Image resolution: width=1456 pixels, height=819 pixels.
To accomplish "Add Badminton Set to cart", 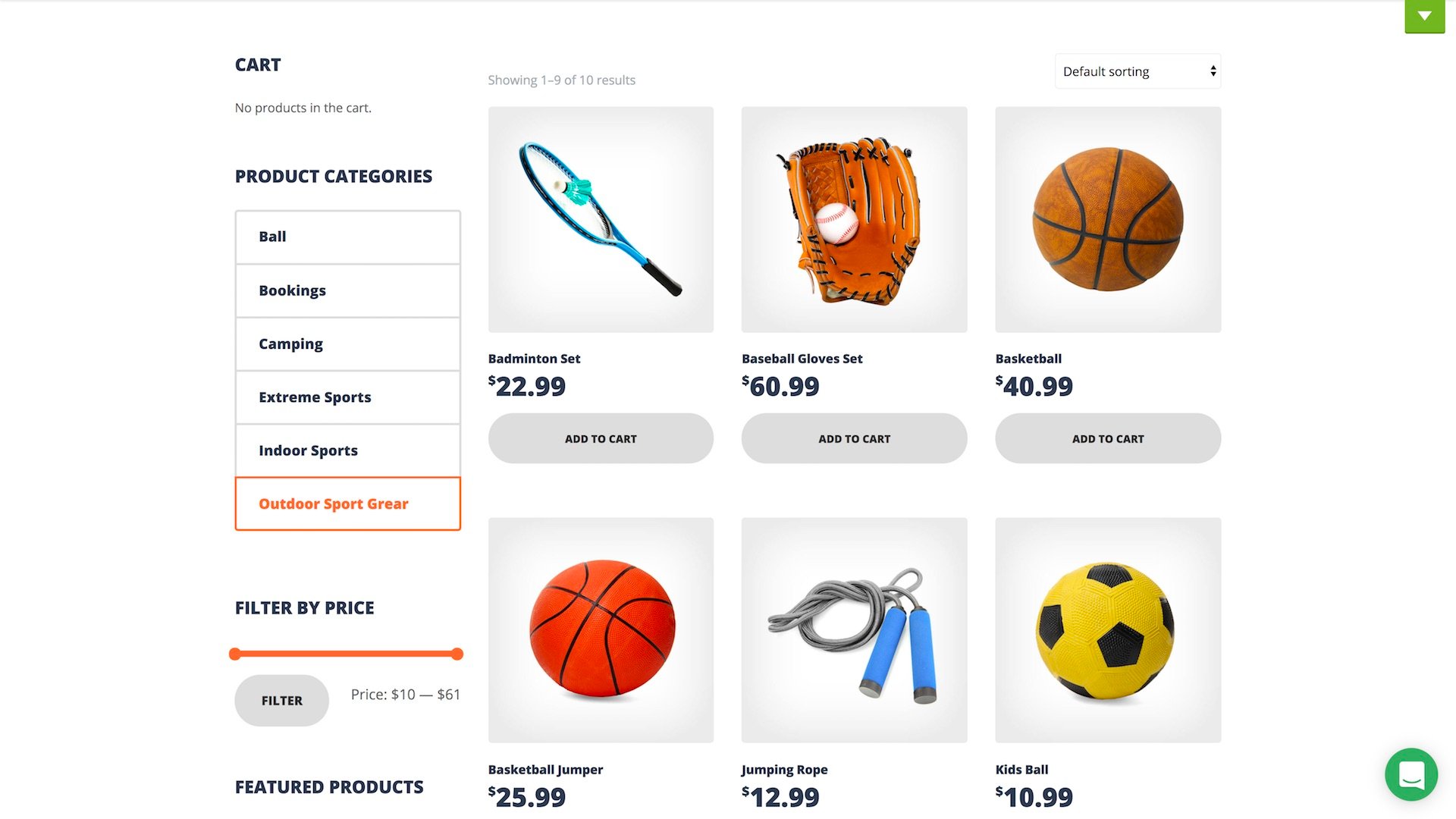I will [x=601, y=438].
